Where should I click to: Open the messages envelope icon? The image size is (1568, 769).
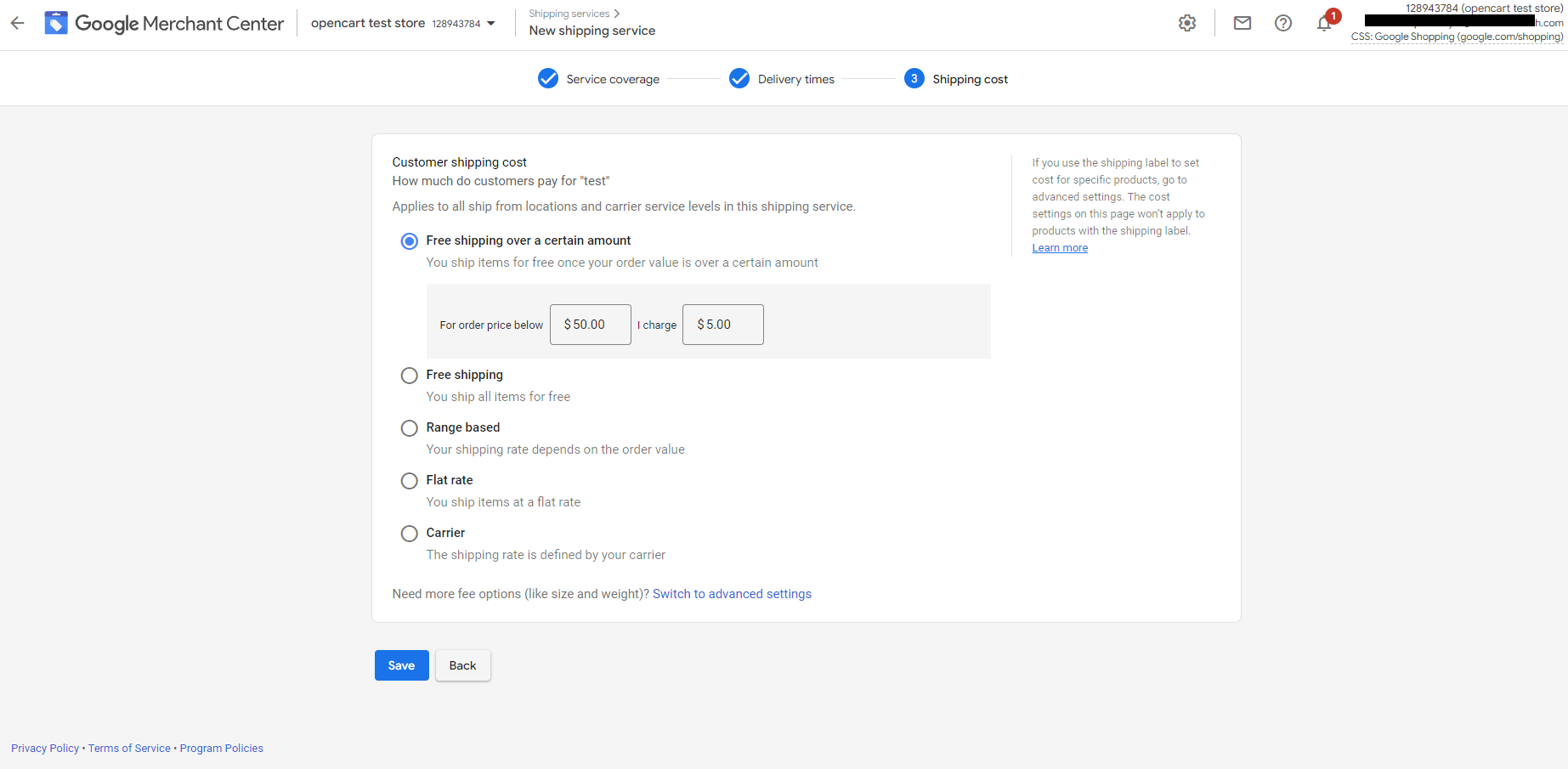[1242, 23]
